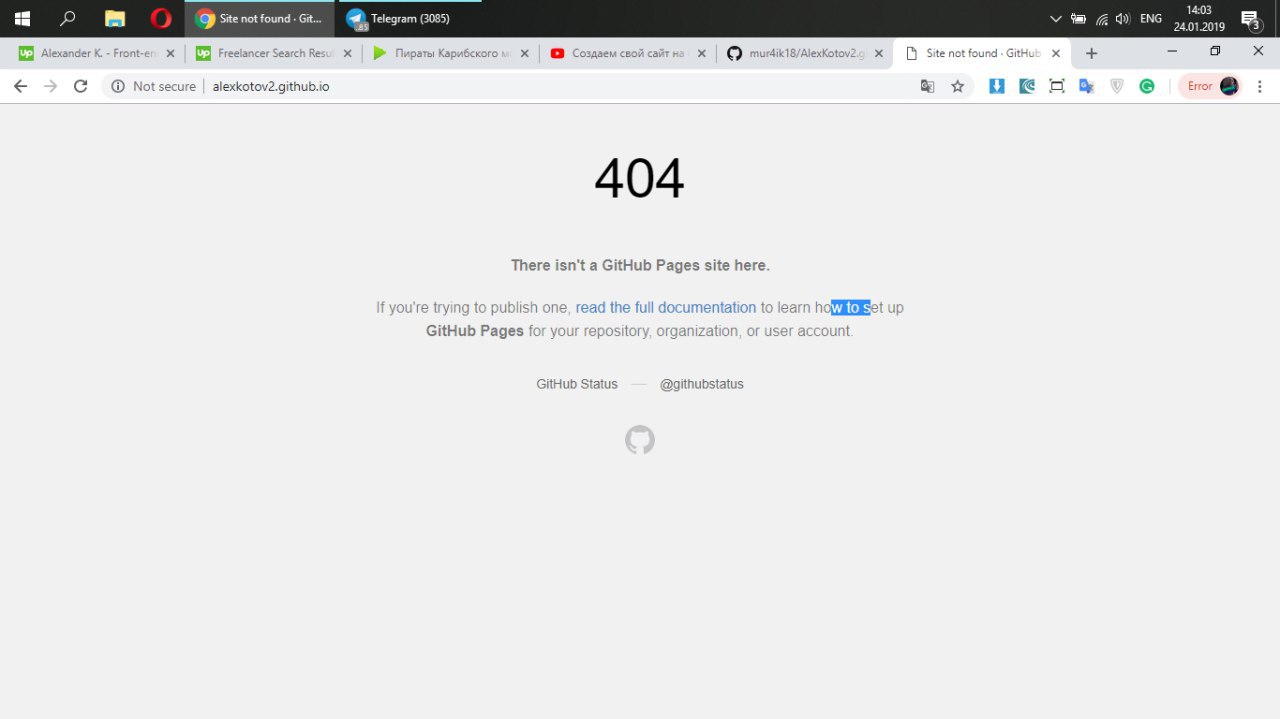1280x719 pixels.
Task: Open the taskbar search magnifier
Action: pyautogui.click(x=68, y=18)
